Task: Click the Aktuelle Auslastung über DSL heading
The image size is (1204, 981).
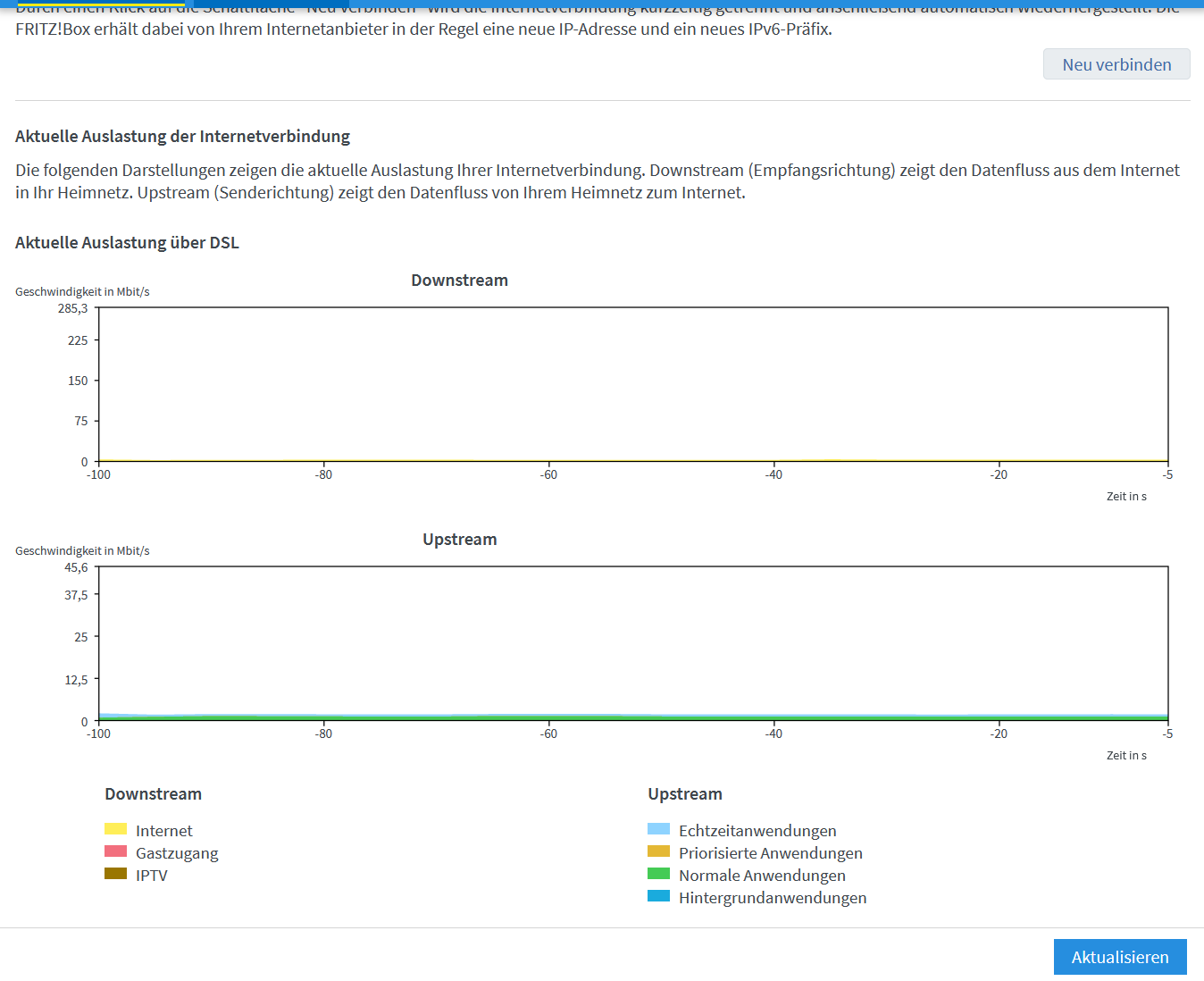Action: (x=127, y=243)
